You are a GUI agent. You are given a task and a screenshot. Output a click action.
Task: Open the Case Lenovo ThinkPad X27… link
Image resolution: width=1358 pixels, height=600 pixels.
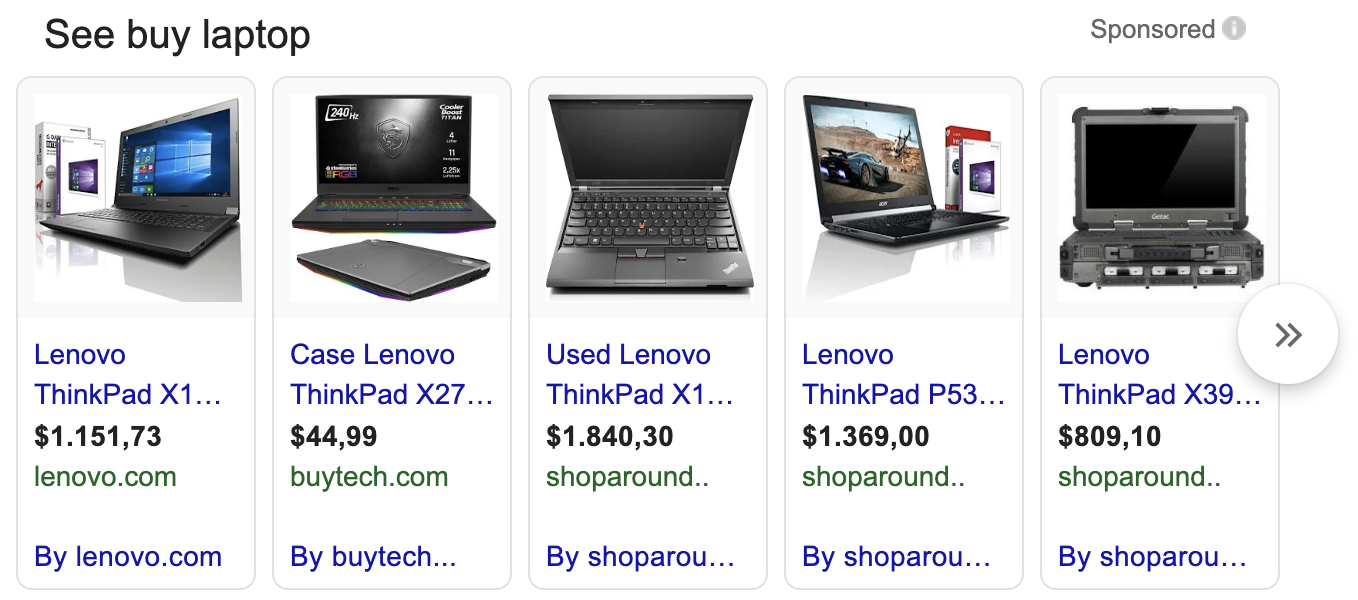pos(392,374)
